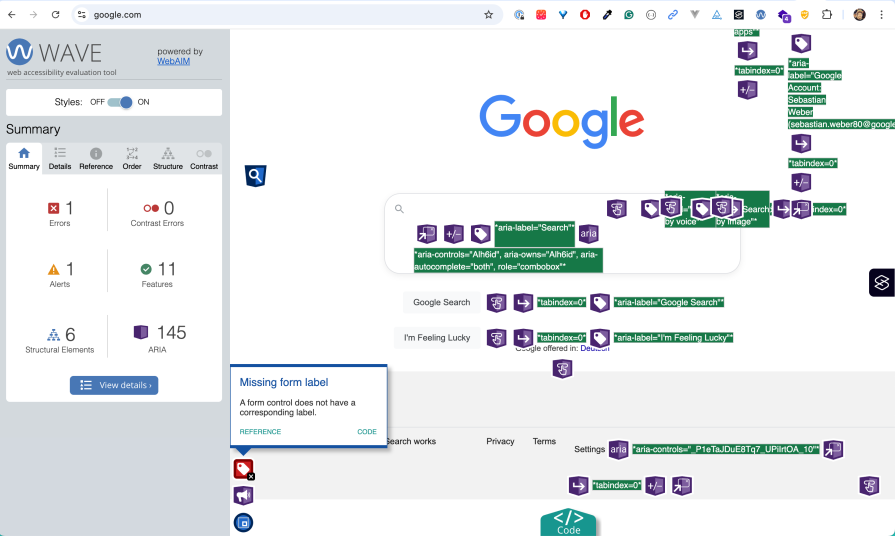
Task: Click the browser forward arrow
Action: [x=33, y=15]
